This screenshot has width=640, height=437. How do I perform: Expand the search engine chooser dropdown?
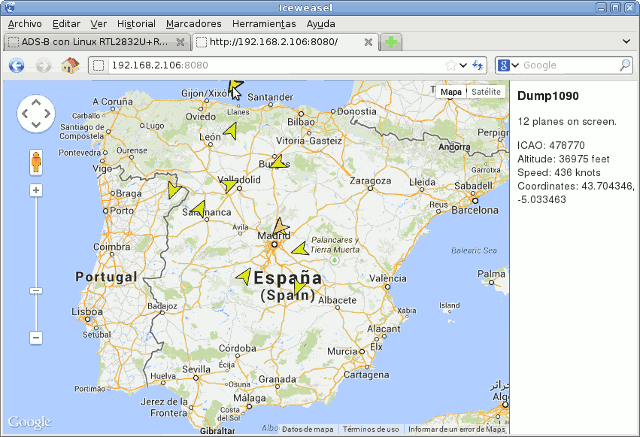pos(515,65)
